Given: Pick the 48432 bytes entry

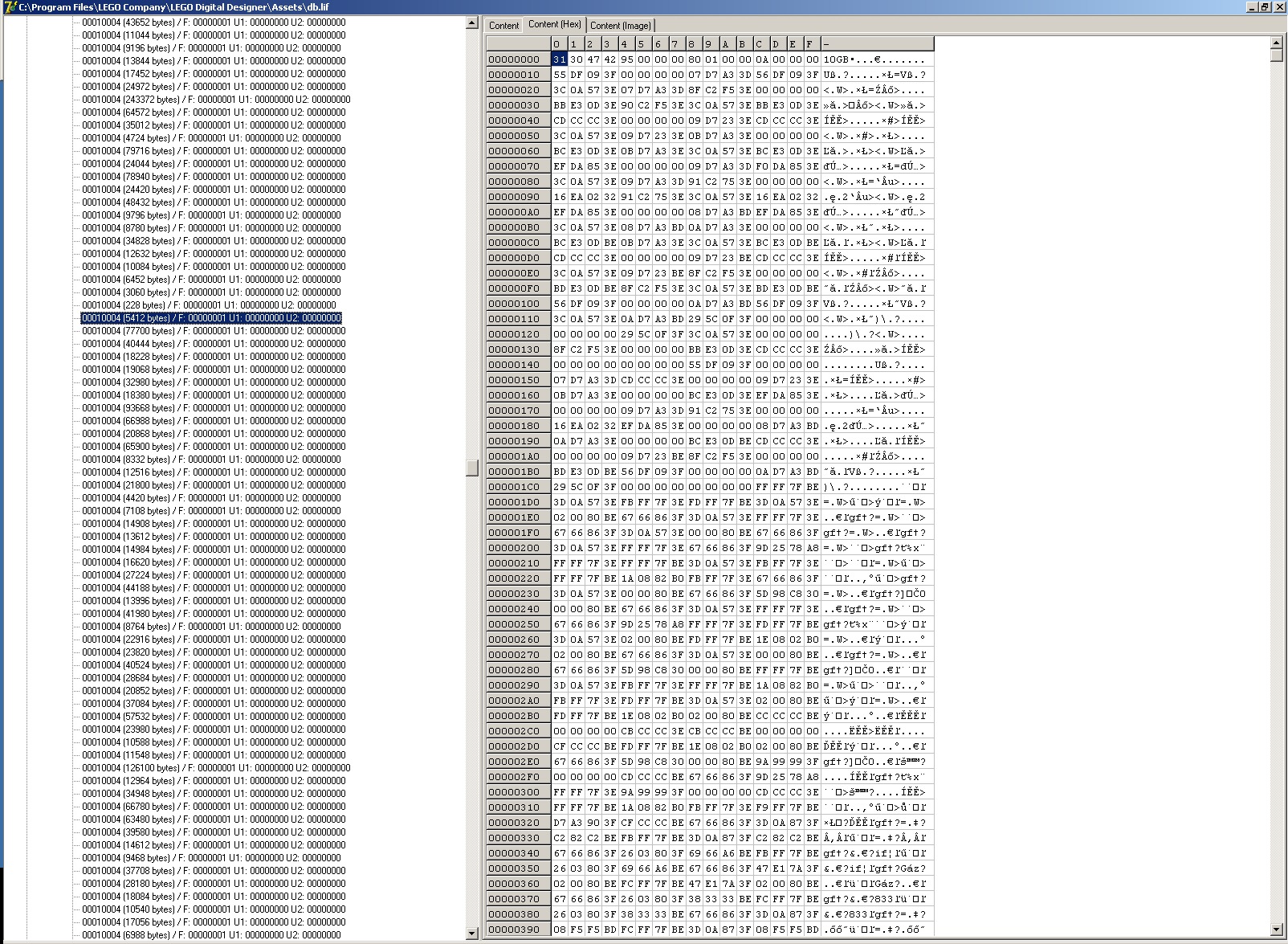Looking at the screenshot, I should (214, 202).
